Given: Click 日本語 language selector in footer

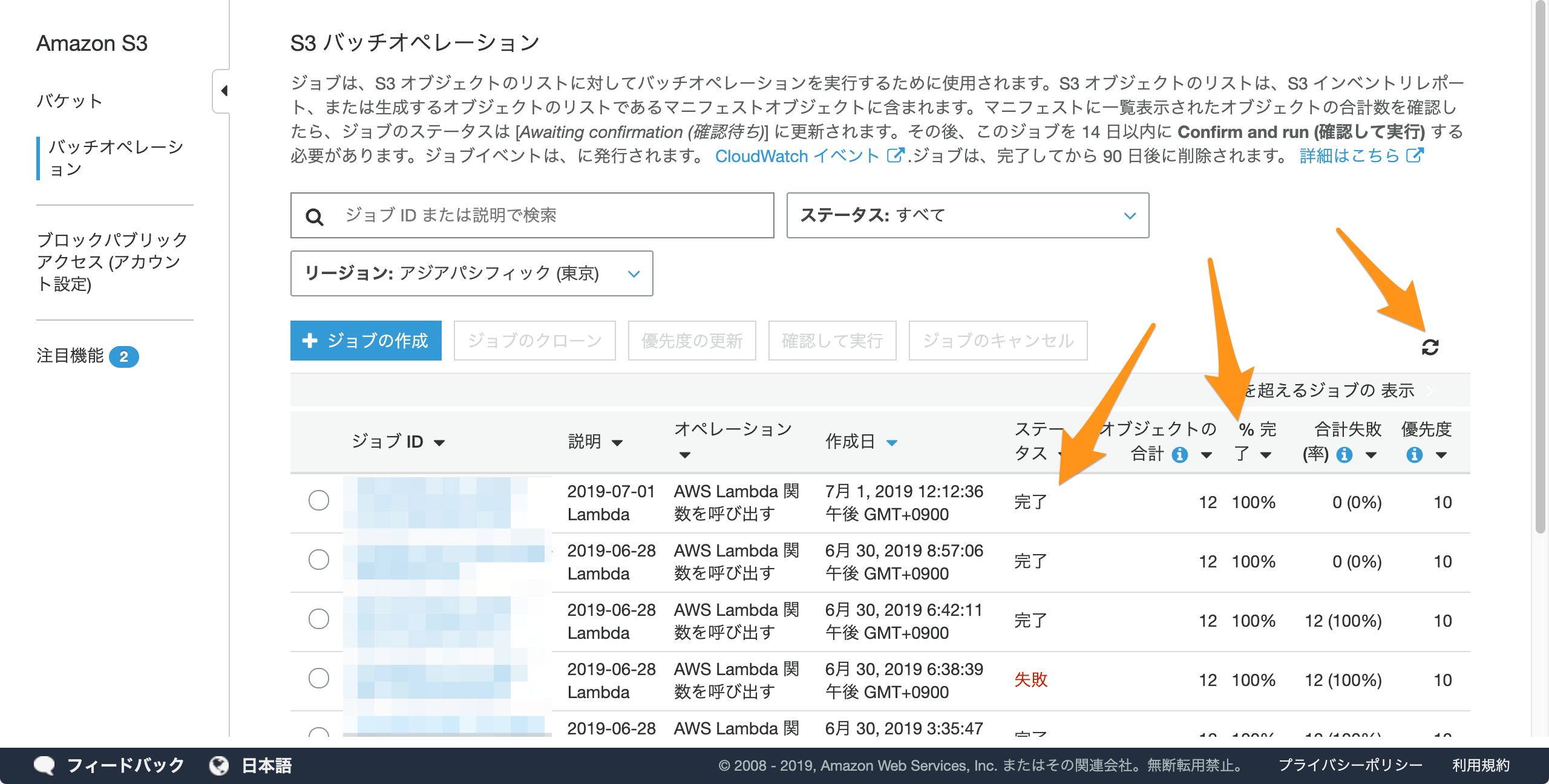Looking at the screenshot, I should (267, 765).
